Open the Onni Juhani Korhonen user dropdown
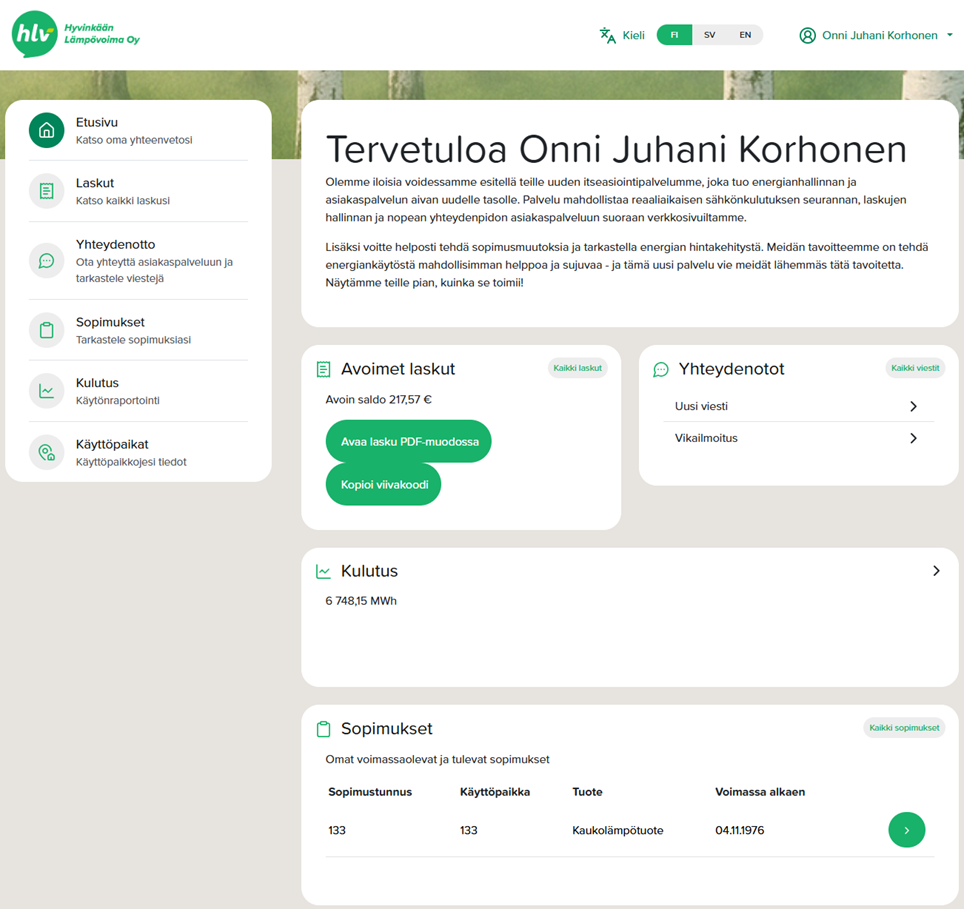The height and width of the screenshot is (909, 964). click(876, 35)
